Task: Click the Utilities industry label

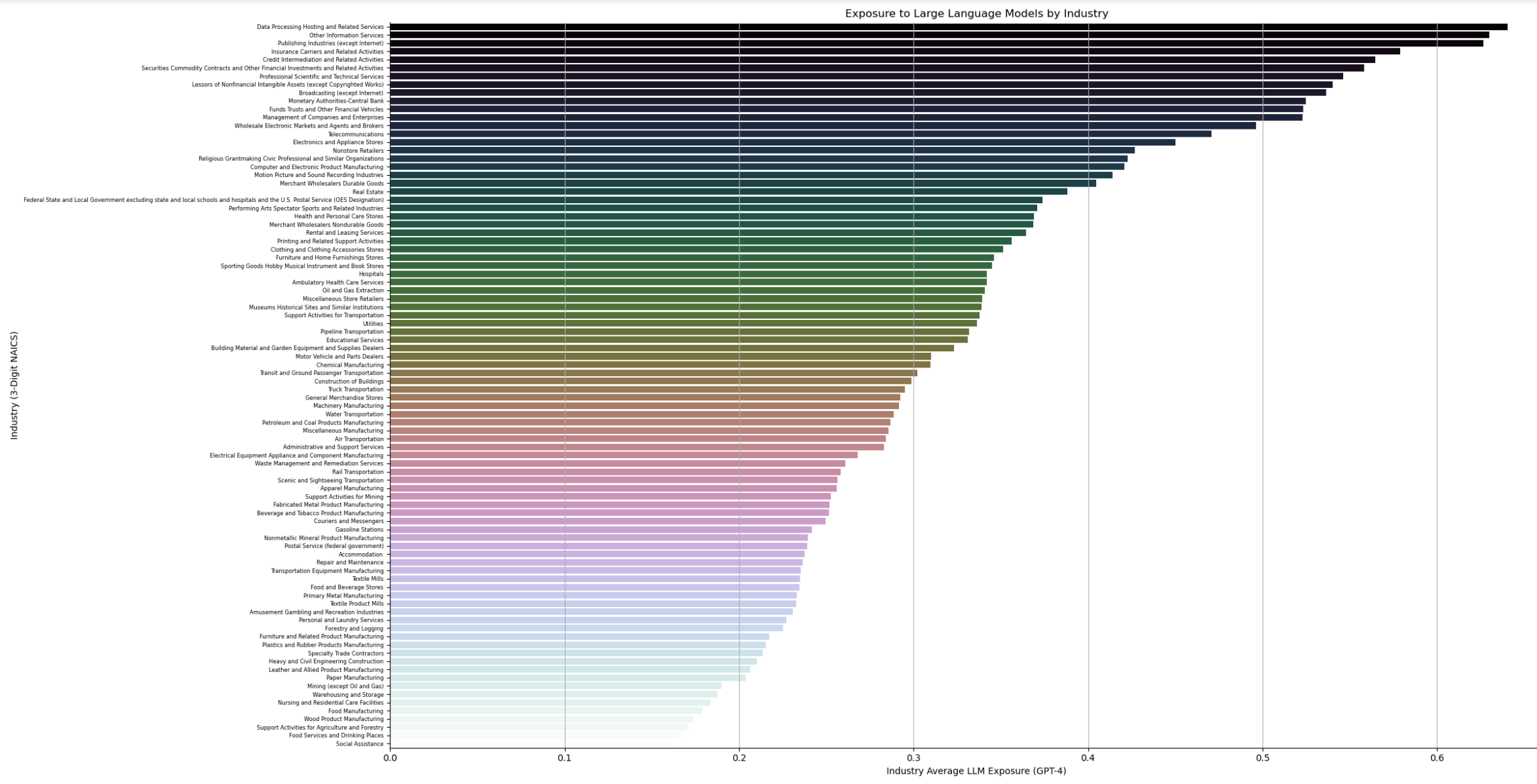Action: coord(373,324)
